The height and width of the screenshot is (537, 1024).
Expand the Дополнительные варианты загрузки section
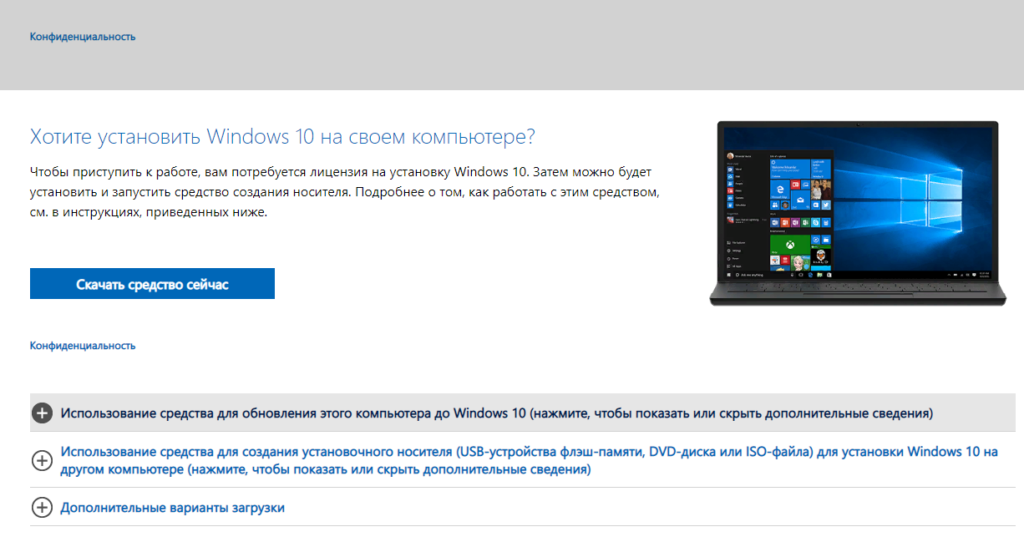click(x=172, y=508)
